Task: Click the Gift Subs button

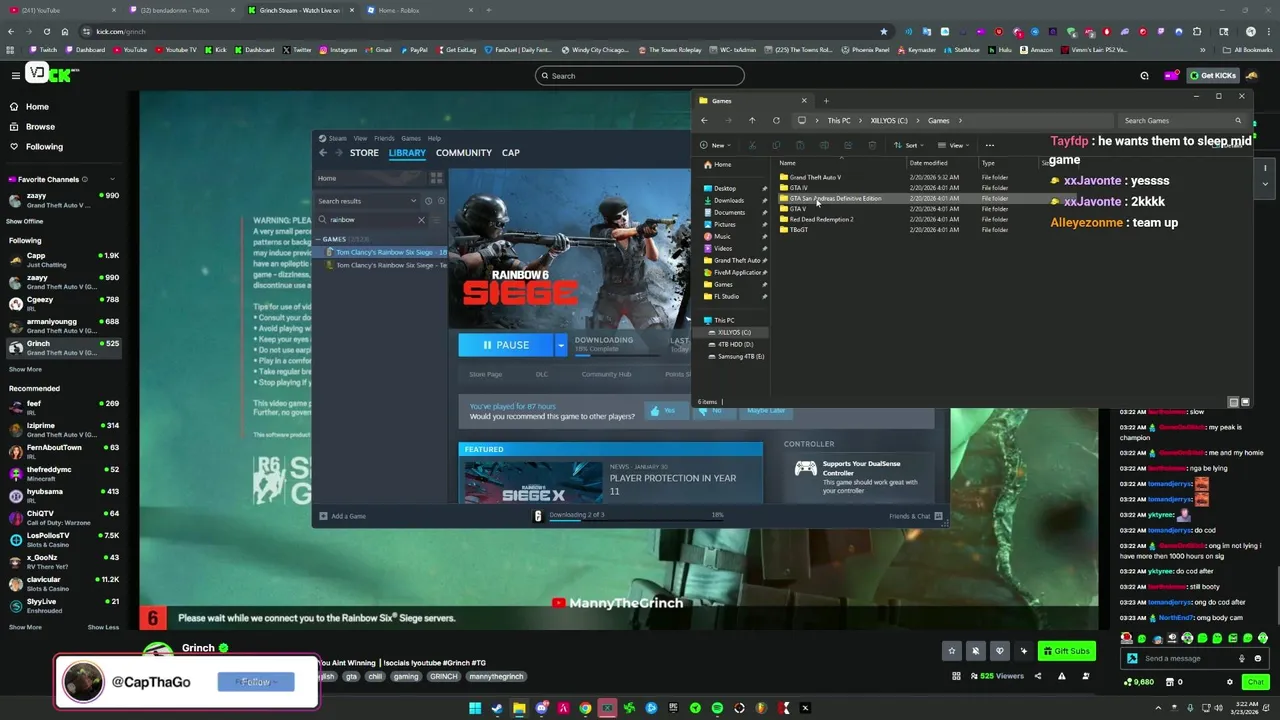Action: 1066,651
